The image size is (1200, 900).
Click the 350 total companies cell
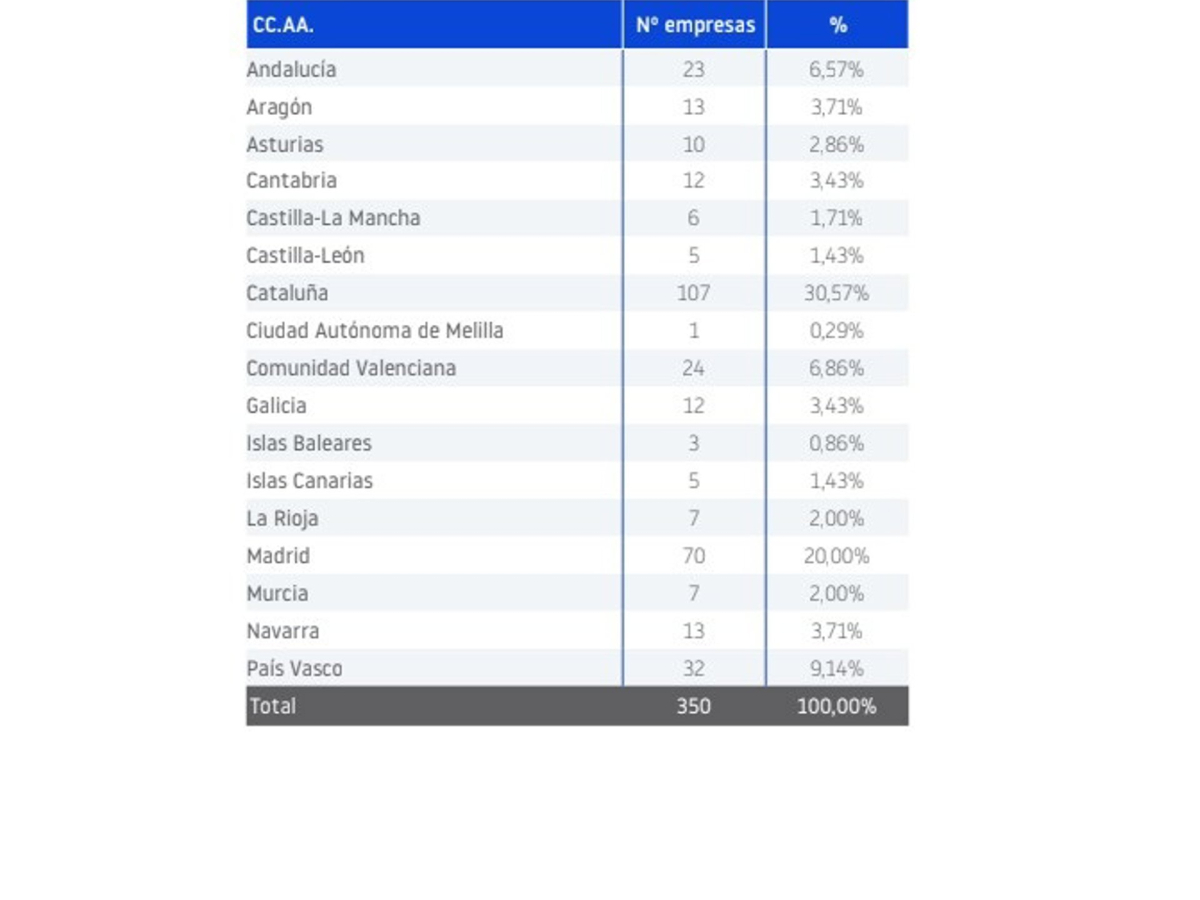(693, 706)
